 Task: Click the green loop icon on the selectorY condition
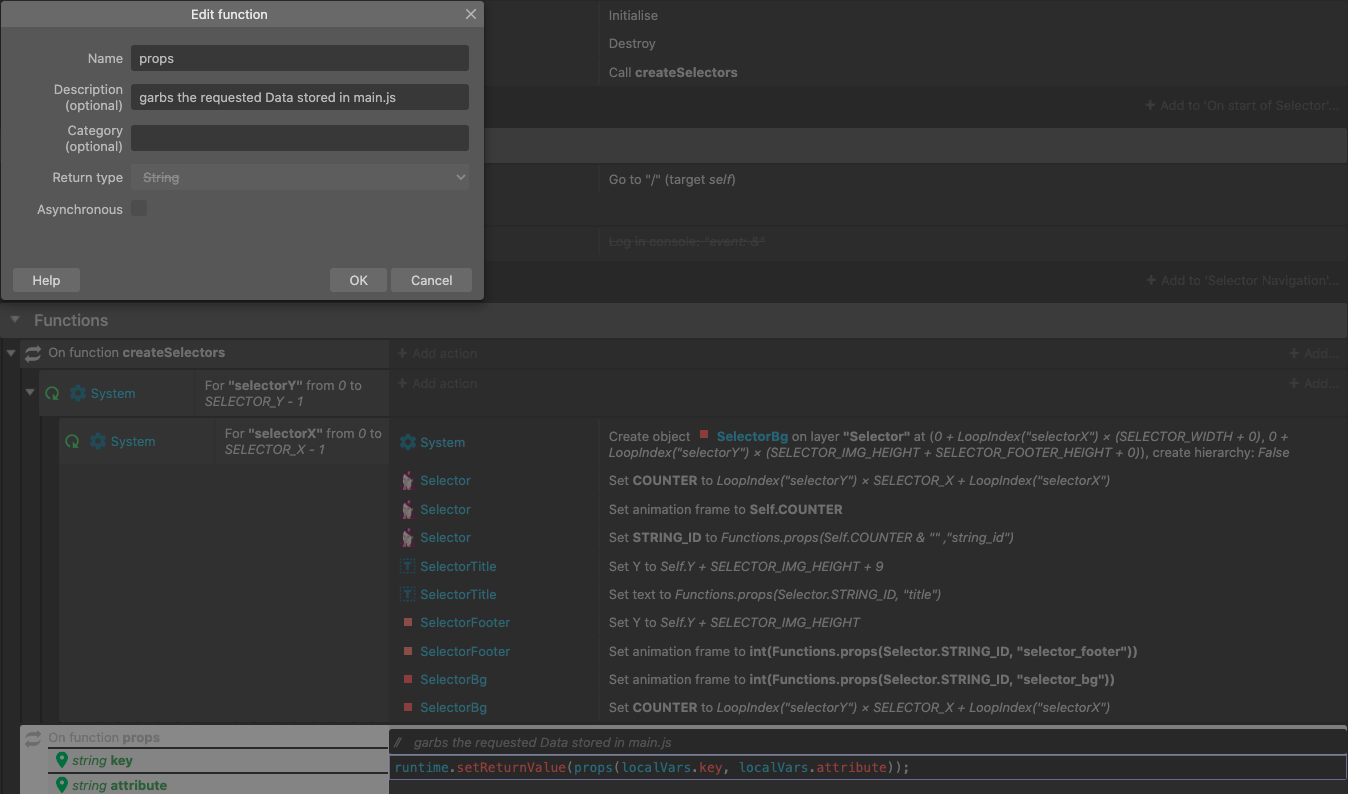click(x=52, y=394)
